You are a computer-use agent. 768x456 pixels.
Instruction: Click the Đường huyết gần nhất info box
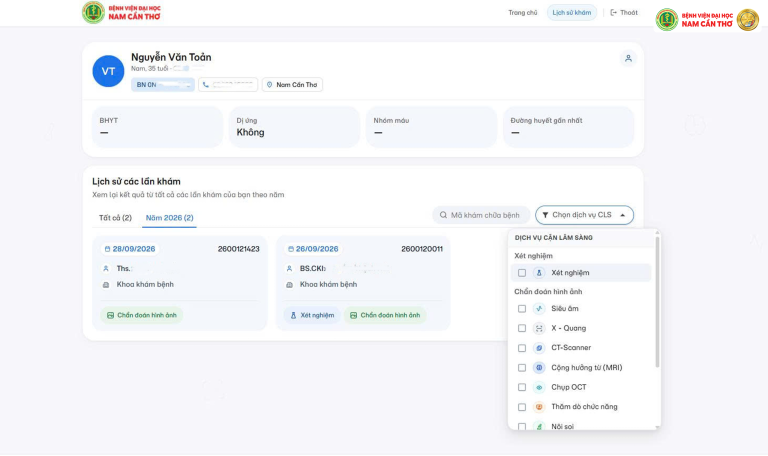pyautogui.click(x=569, y=127)
